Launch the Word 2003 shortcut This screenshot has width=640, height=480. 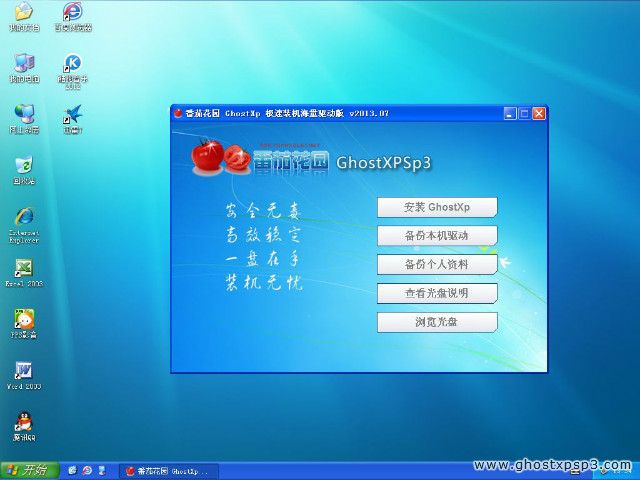[24, 376]
